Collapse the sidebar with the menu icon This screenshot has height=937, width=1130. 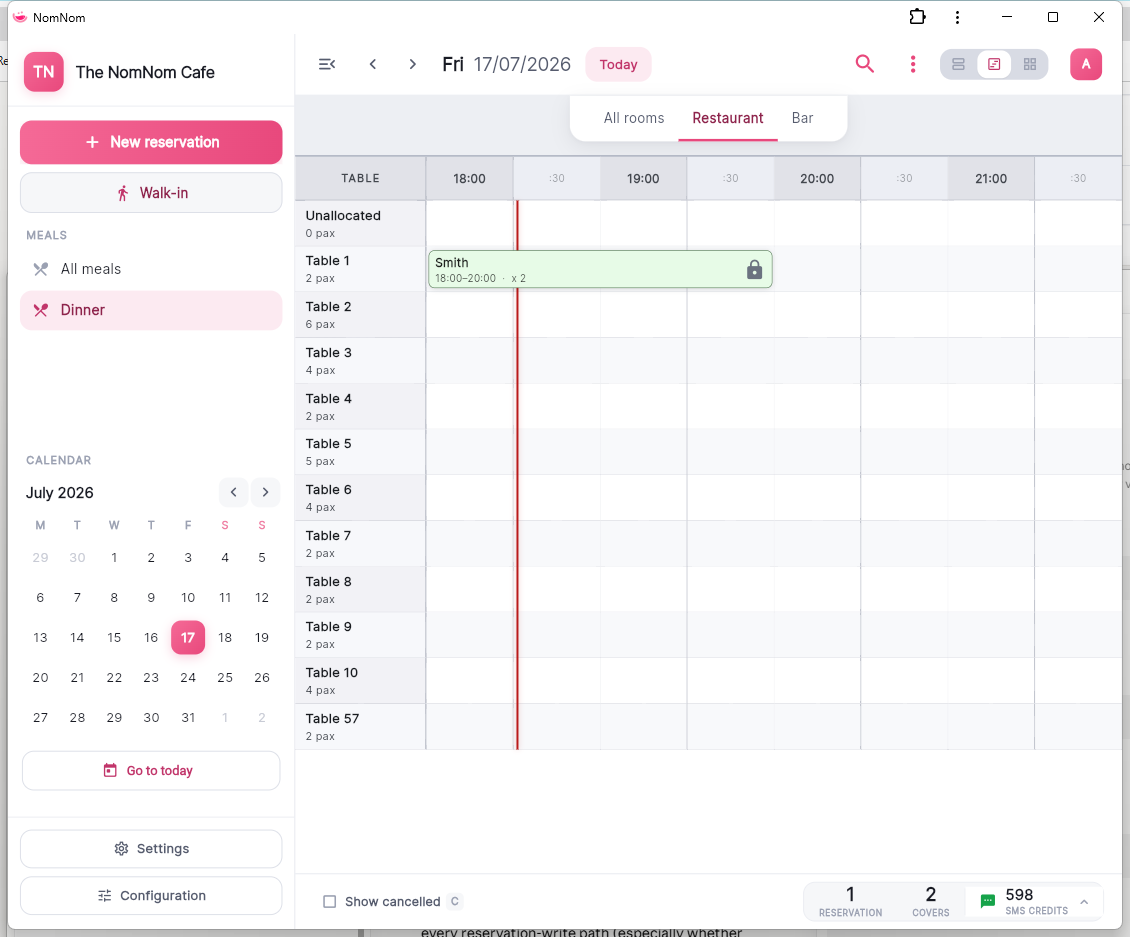click(327, 64)
